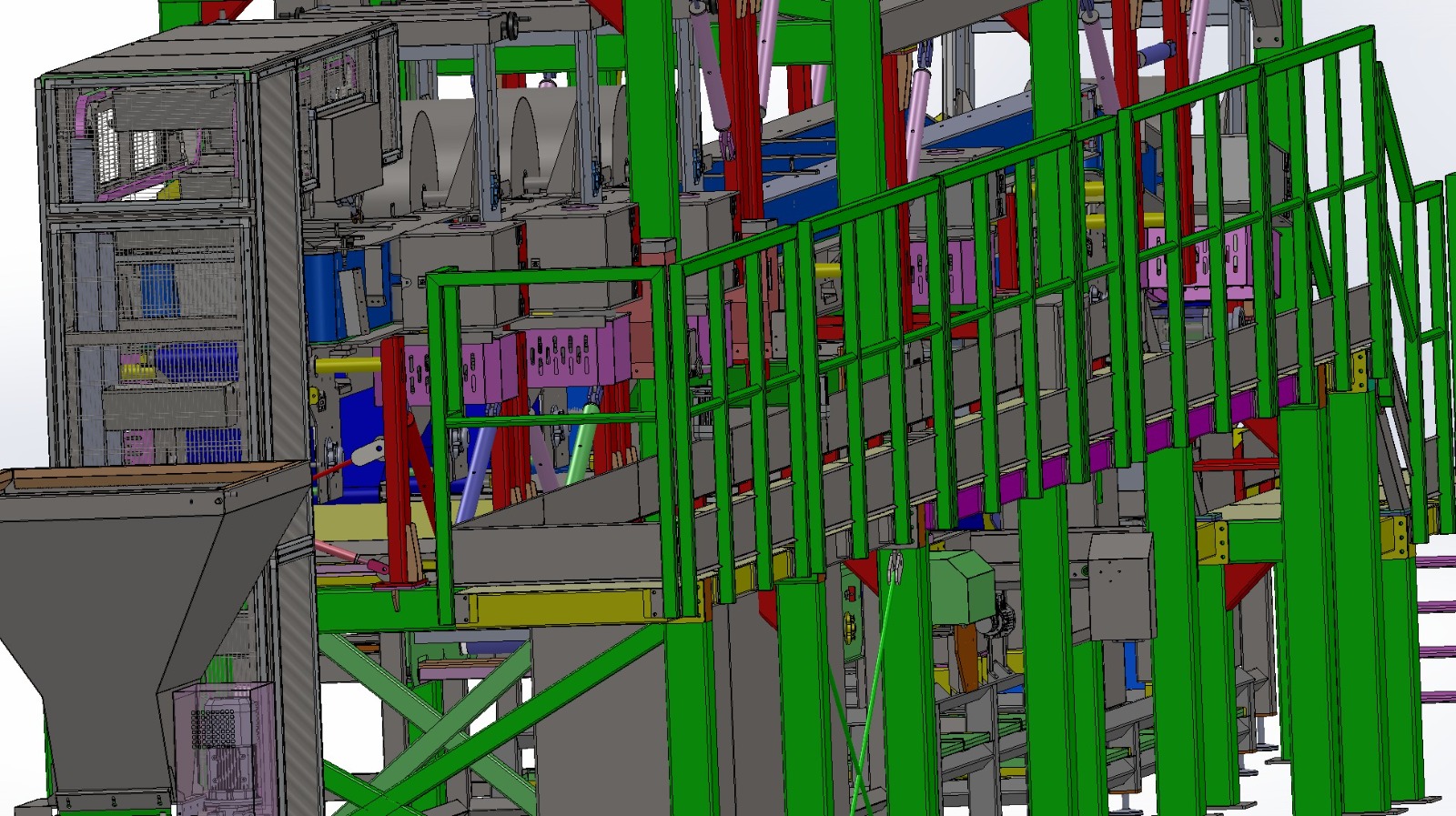This screenshot has width=1456, height=816.
Task: Click the yellow cylinder beside the red post
Action: pyautogui.click(x=348, y=367)
